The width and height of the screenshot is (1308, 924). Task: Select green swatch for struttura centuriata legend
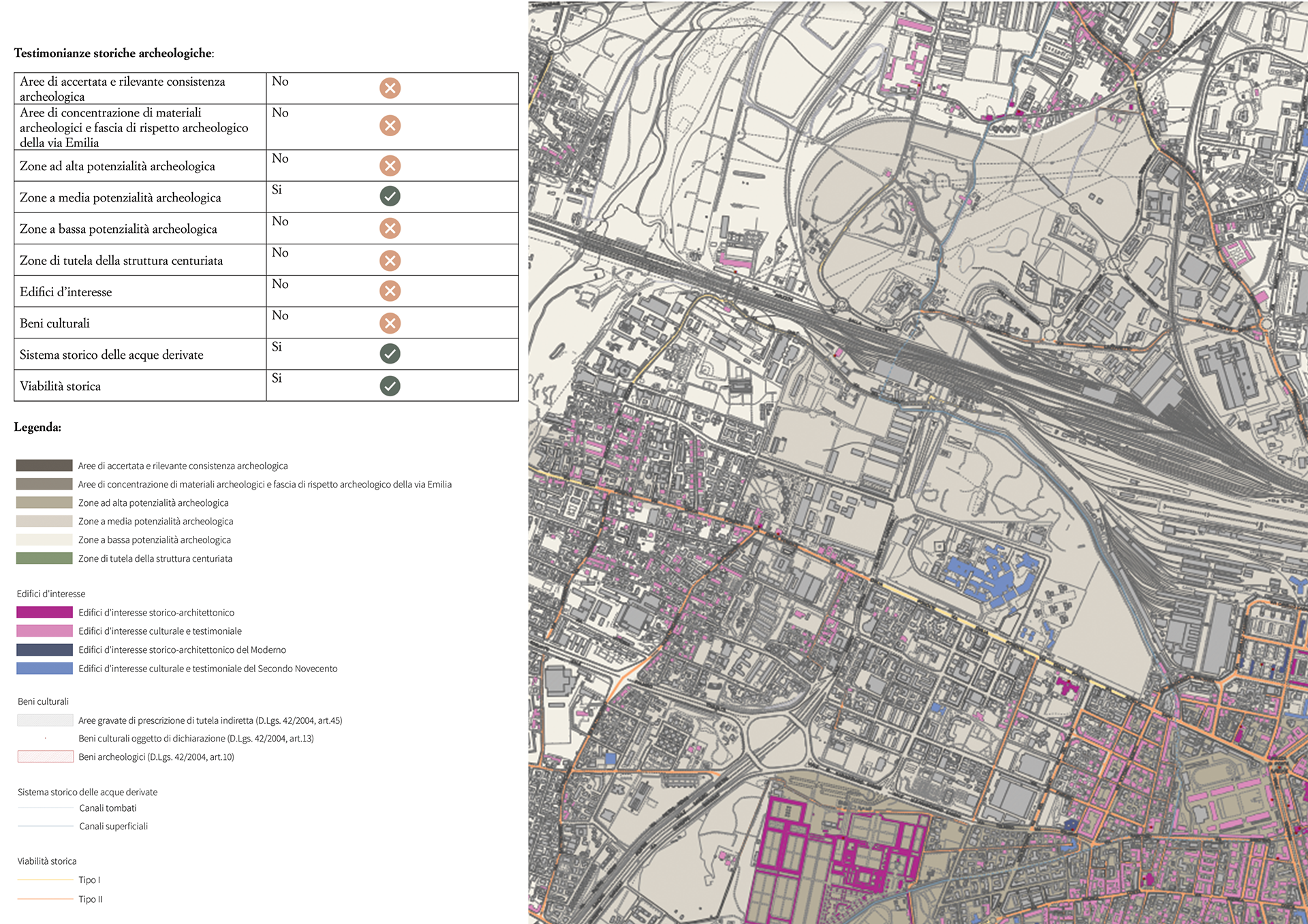coord(44,558)
